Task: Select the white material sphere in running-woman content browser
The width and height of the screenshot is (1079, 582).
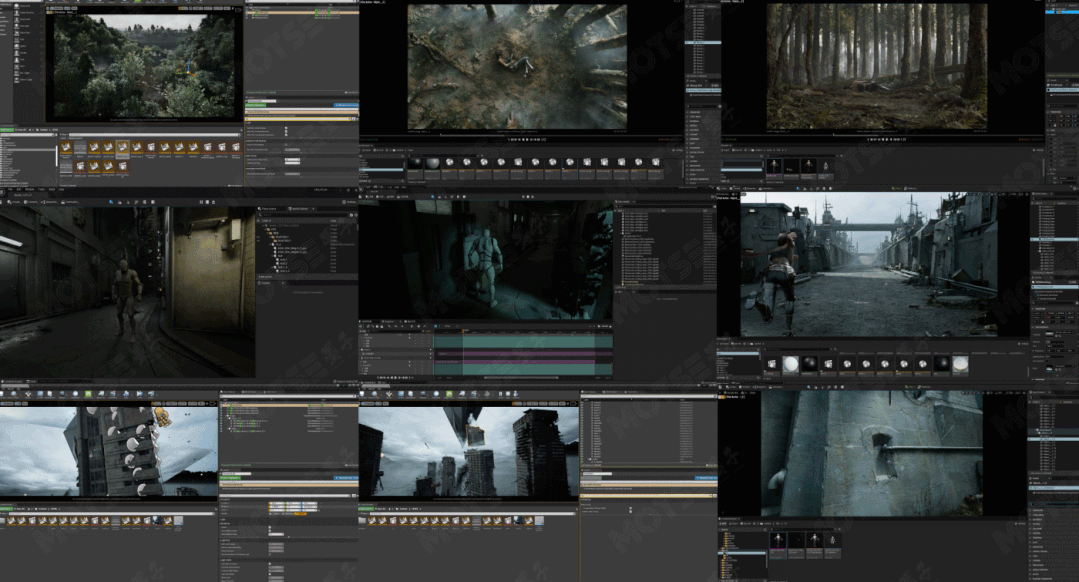Action: point(790,365)
